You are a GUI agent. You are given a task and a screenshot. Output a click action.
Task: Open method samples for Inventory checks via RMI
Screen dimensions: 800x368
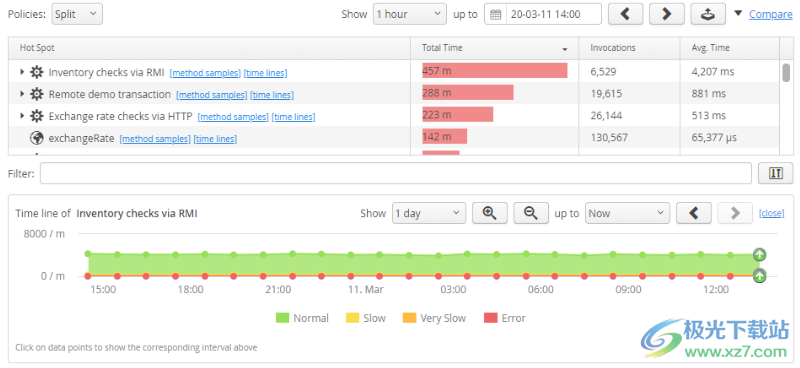[205, 73]
